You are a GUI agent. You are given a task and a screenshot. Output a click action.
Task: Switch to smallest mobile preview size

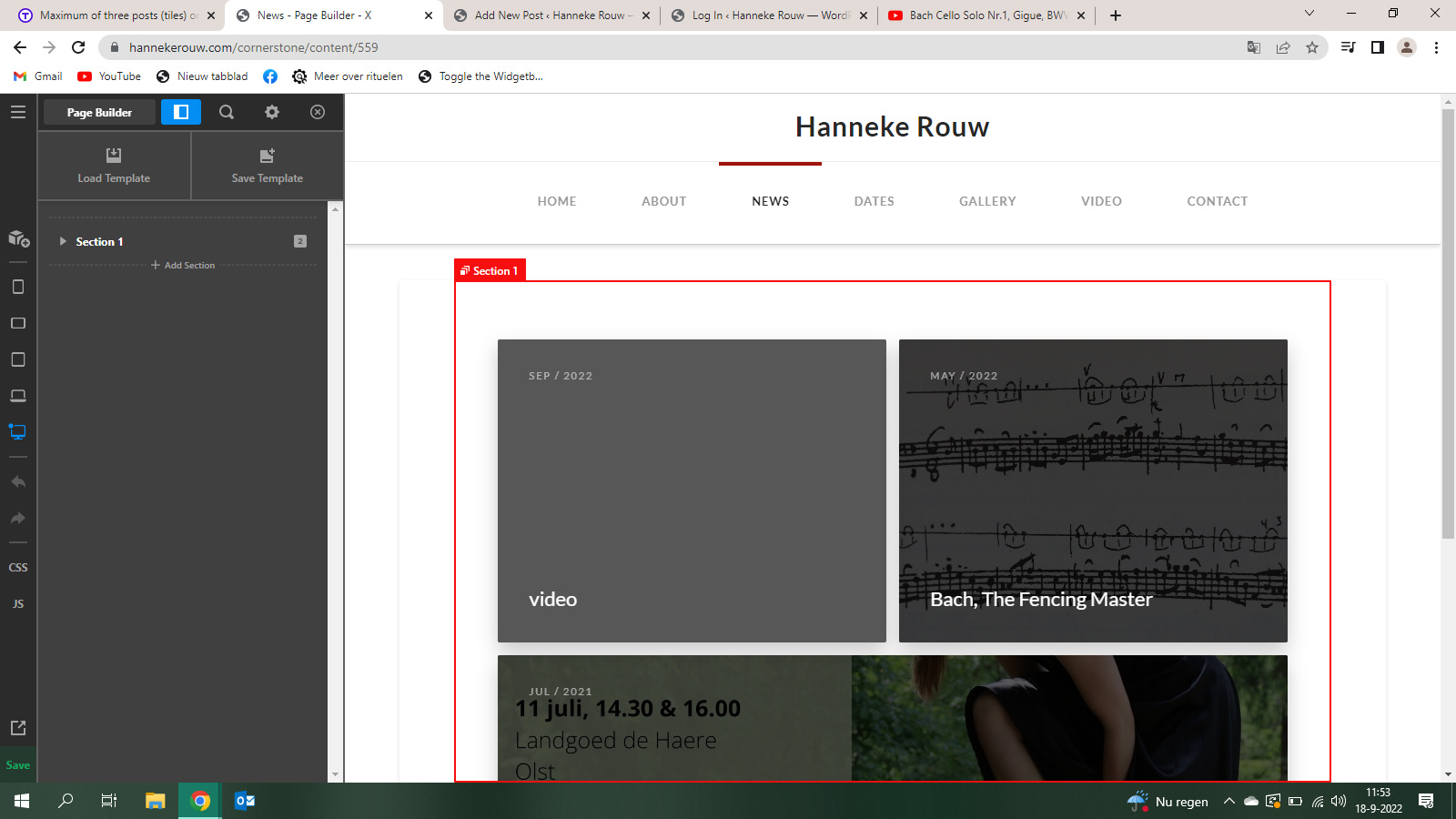pos(18,287)
